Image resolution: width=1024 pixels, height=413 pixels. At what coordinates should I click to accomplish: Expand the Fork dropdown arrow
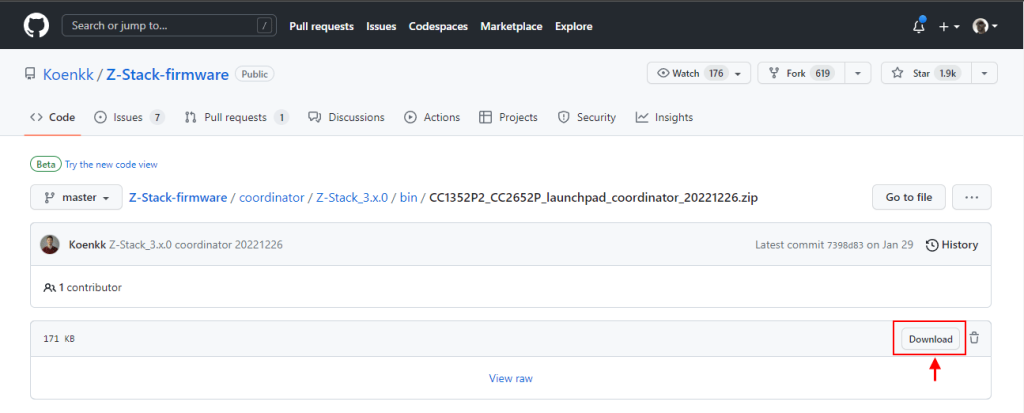(858, 74)
